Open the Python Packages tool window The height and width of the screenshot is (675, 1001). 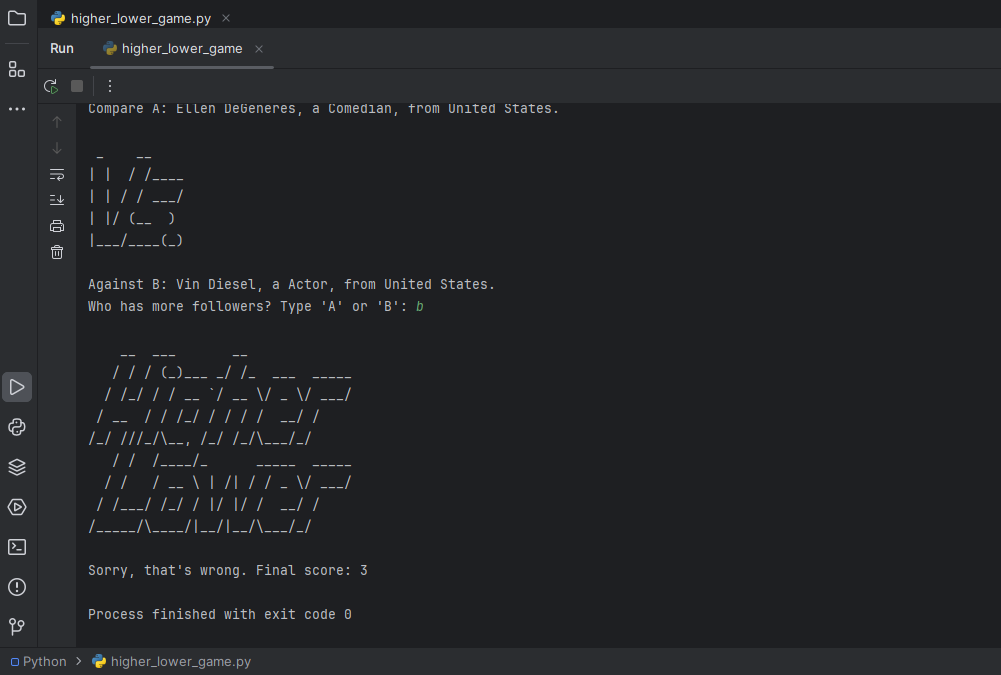(17, 467)
